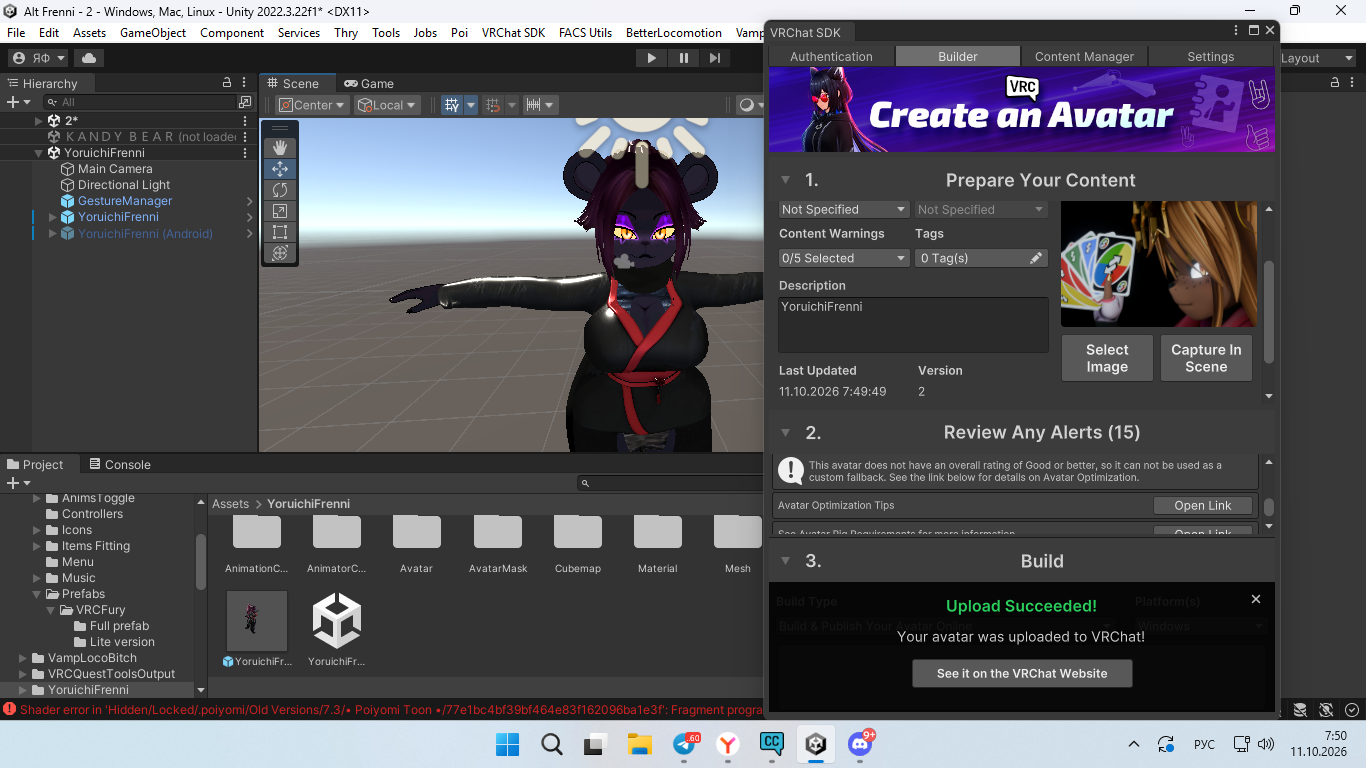Toggle the Hierarchy panel lock
The height and width of the screenshot is (768, 1366).
click(x=227, y=83)
